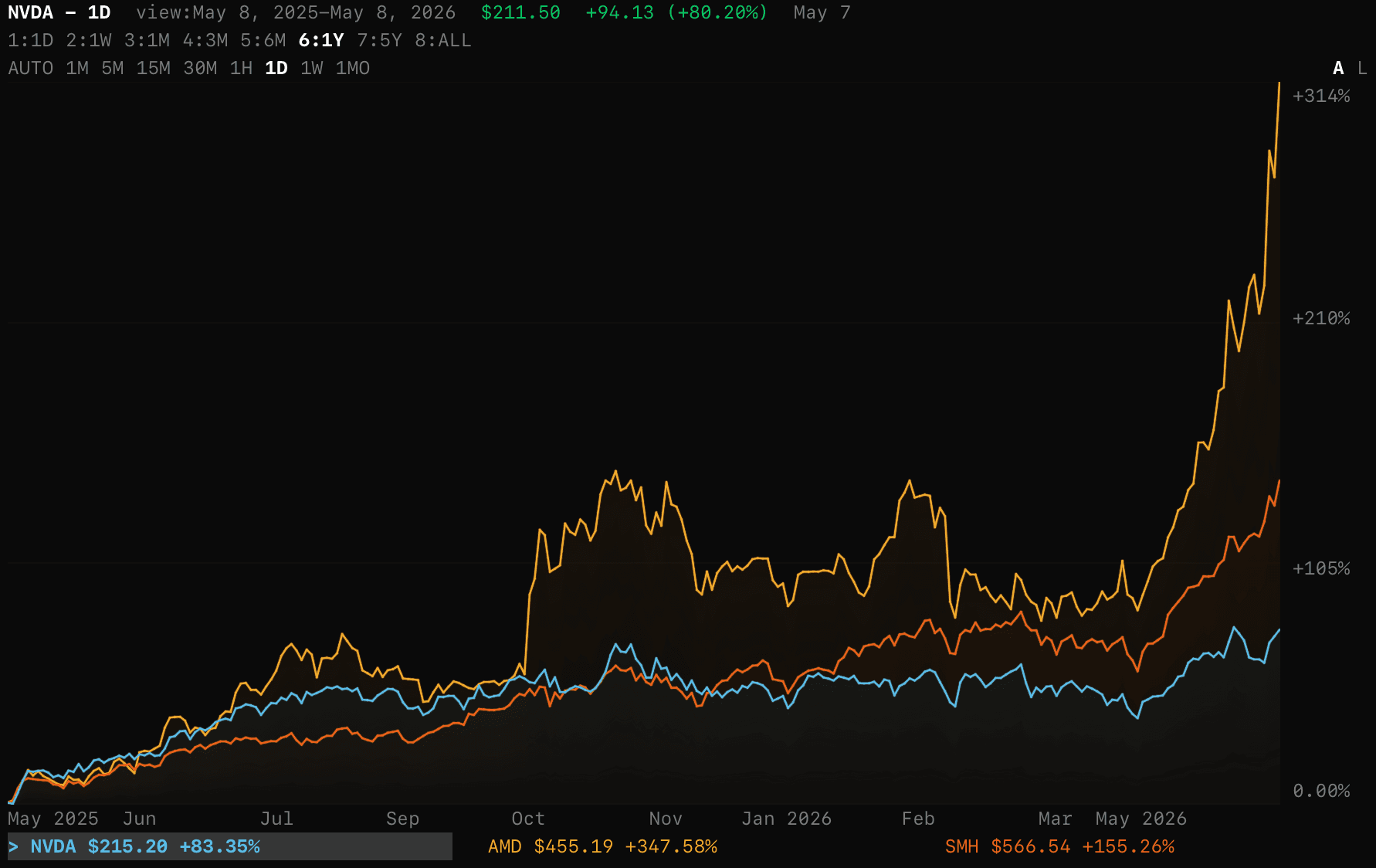Select the AMD comparison legend entry
Image resolution: width=1376 pixels, height=868 pixels.
[x=602, y=846]
